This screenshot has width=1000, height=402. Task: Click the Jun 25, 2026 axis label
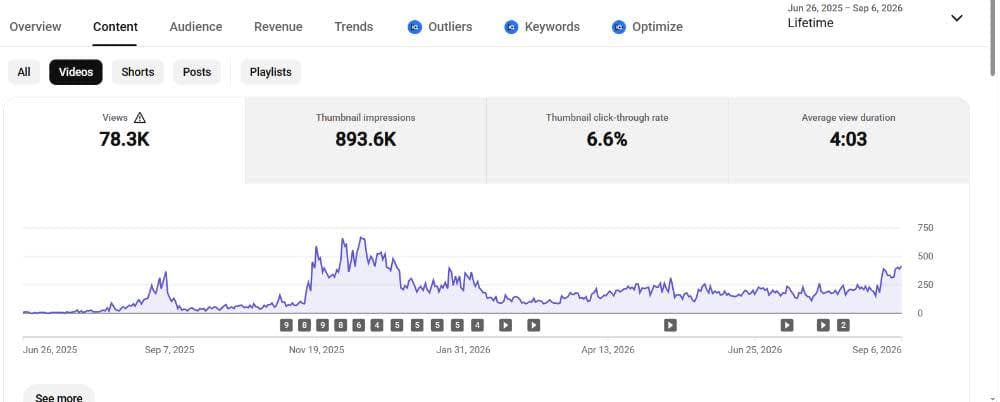(755, 350)
